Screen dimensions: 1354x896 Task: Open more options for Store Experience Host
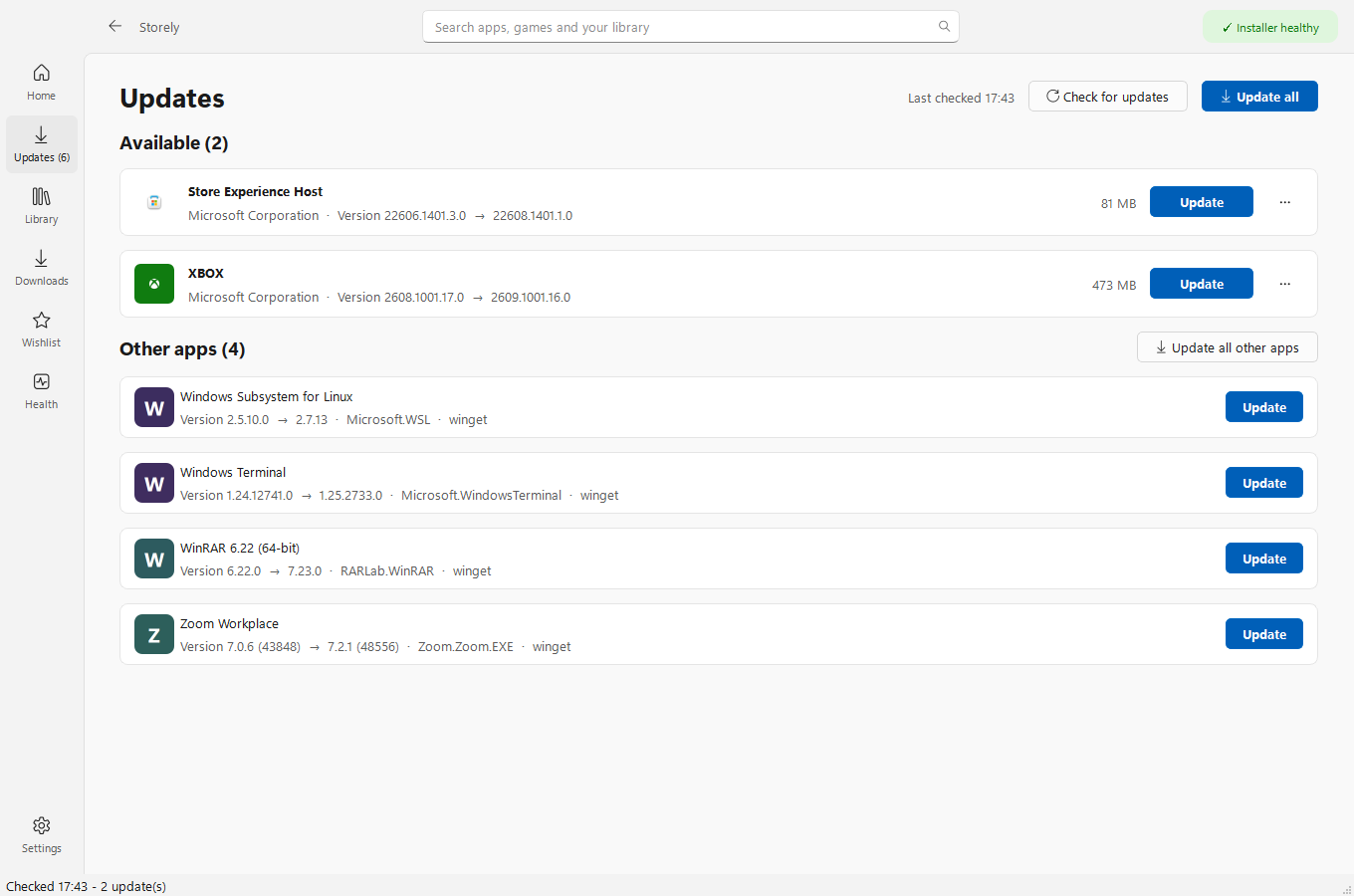(1285, 202)
